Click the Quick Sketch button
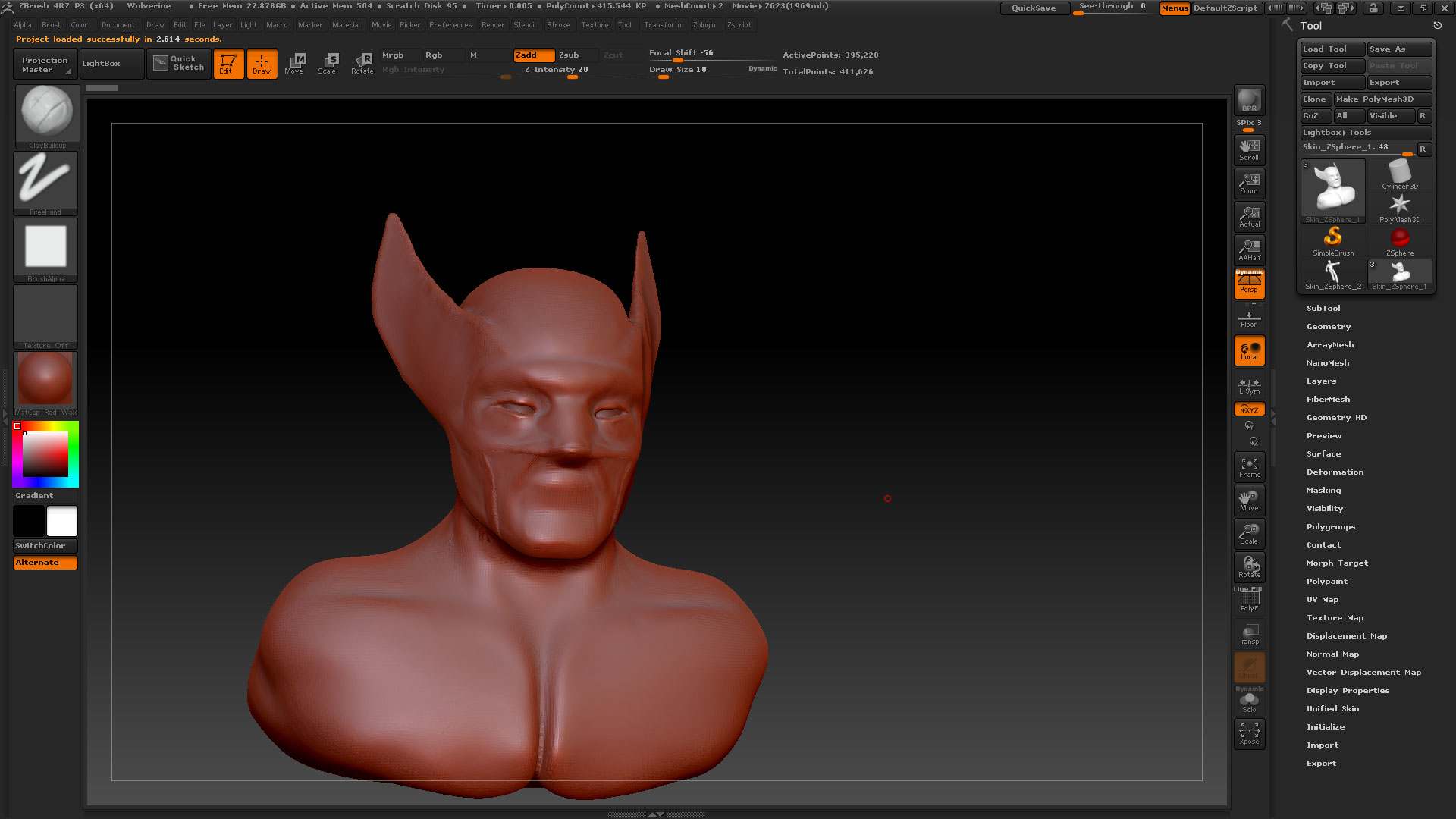 point(179,64)
